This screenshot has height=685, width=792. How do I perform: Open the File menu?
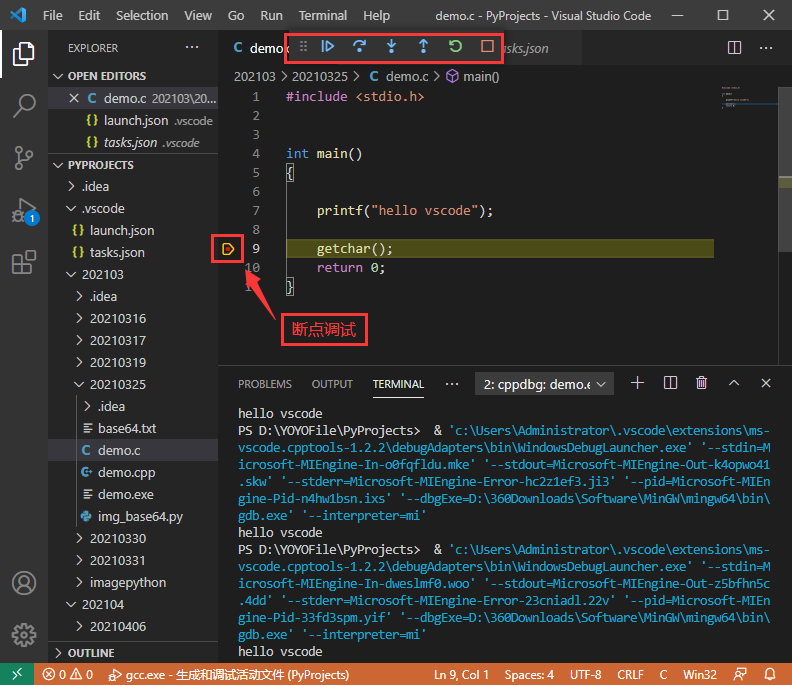53,16
